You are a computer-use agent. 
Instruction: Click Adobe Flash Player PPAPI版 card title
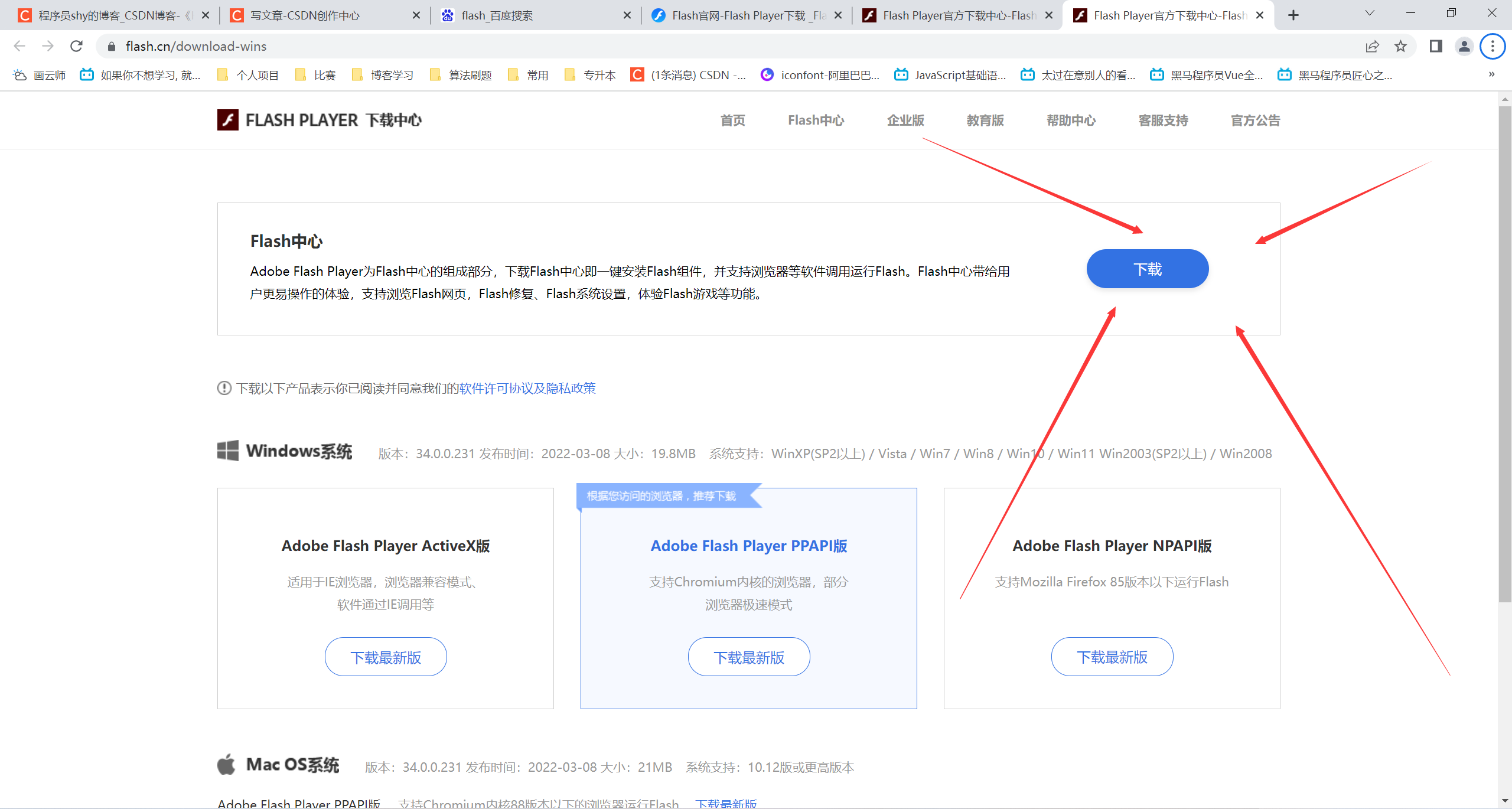click(x=749, y=546)
